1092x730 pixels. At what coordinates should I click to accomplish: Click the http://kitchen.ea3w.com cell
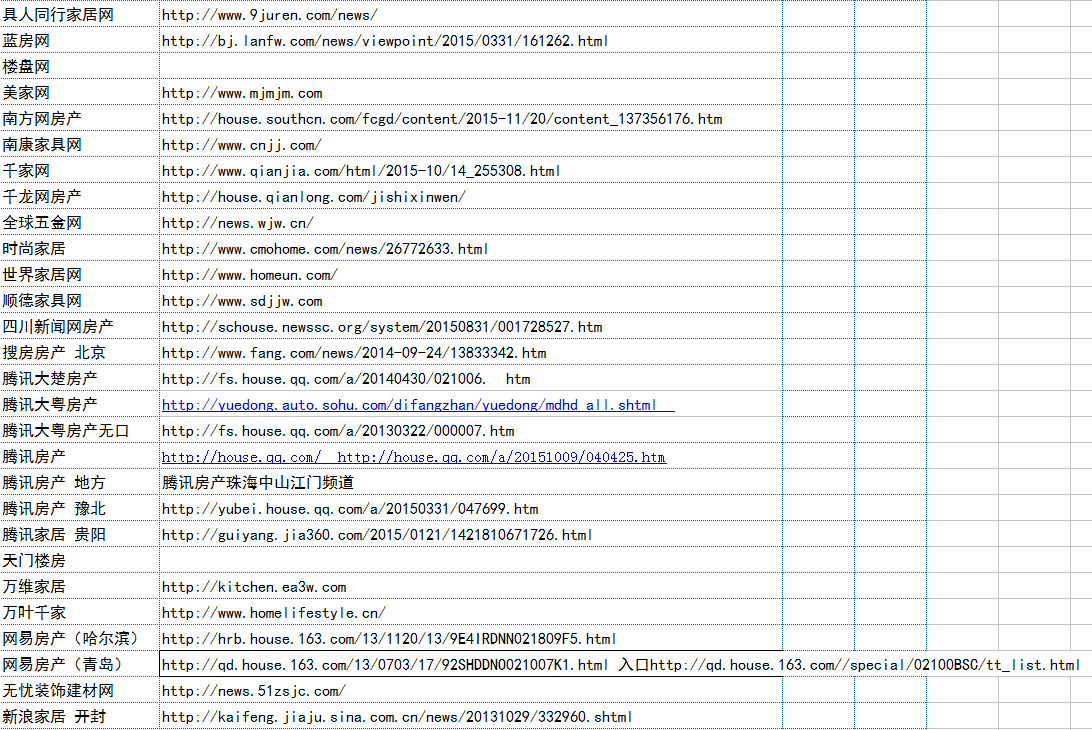point(471,587)
